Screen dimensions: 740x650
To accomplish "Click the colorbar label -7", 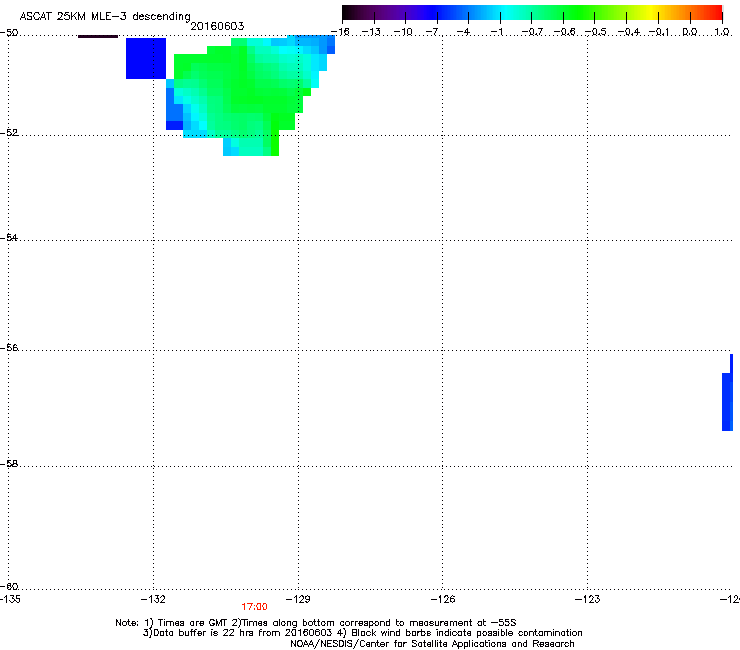I will (434, 32).
